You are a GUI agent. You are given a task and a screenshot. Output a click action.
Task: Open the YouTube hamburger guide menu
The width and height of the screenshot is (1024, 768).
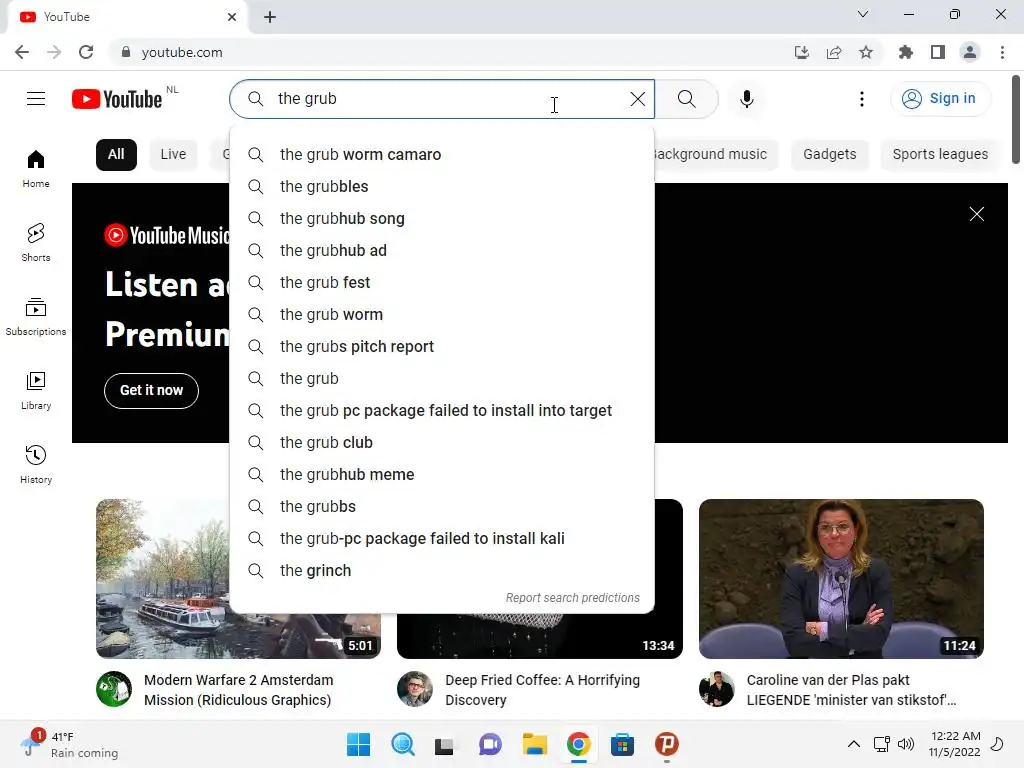coord(36,99)
